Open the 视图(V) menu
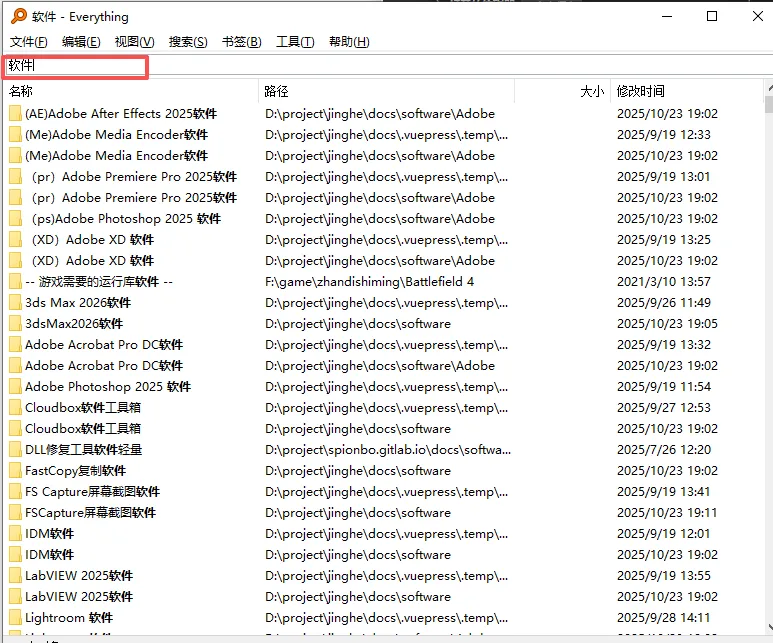Screen dimensions: 773x643 click(135, 42)
